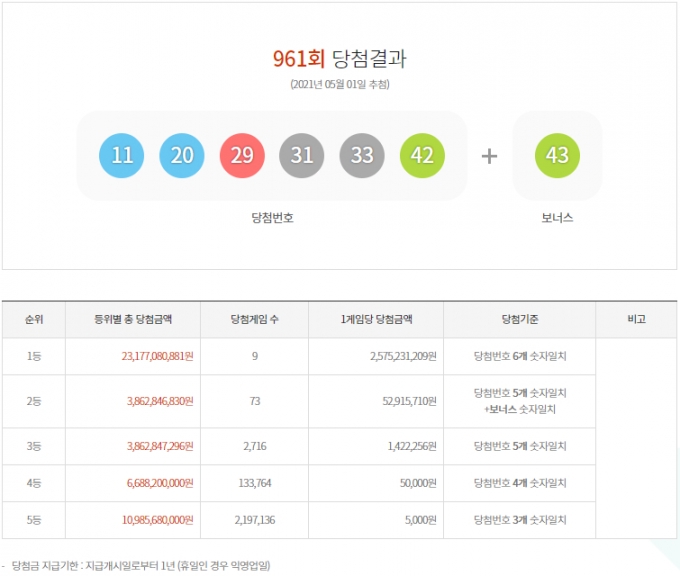Click the green bonus ball 43

(x=557, y=155)
